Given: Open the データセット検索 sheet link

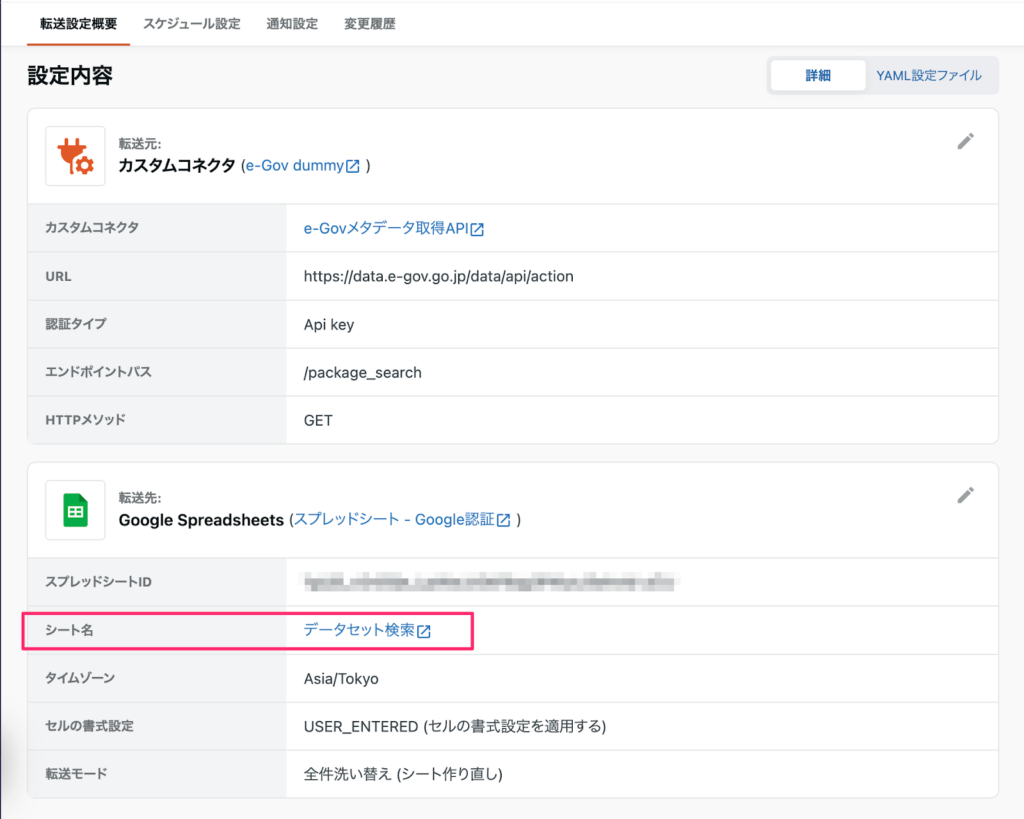Looking at the screenshot, I should coord(359,630).
